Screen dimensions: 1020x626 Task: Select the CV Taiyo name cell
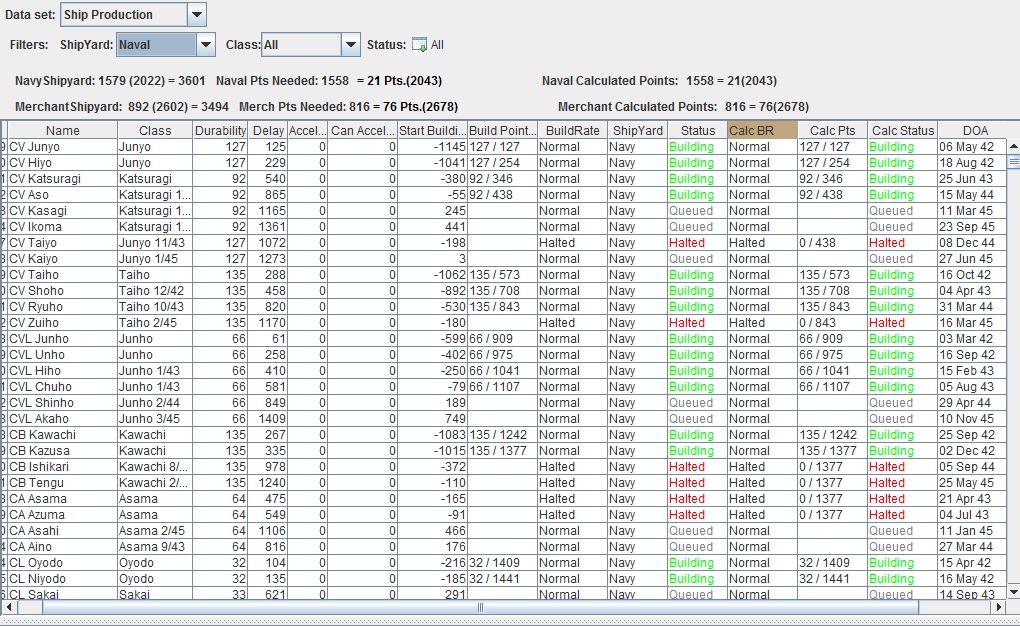pos(62,243)
